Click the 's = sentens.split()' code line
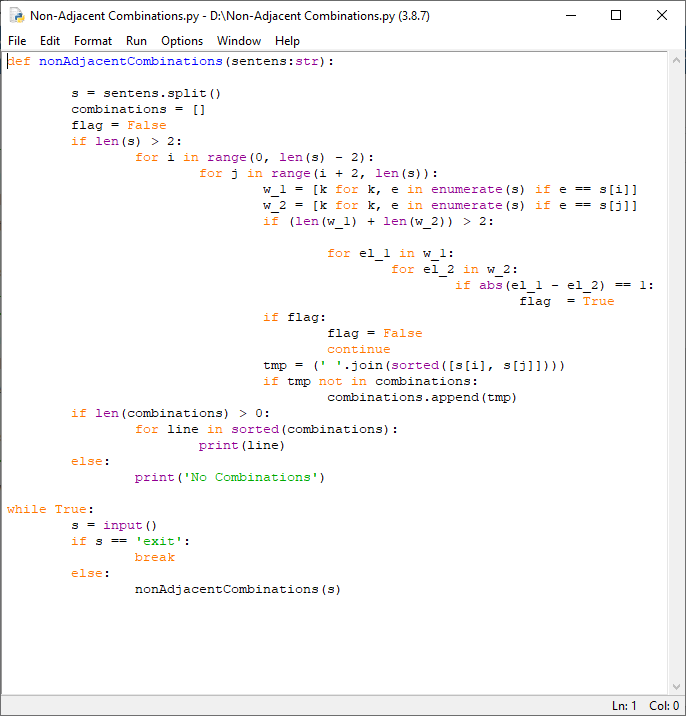Image resolution: width=686 pixels, height=716 pixels. [x=146, y=93]
